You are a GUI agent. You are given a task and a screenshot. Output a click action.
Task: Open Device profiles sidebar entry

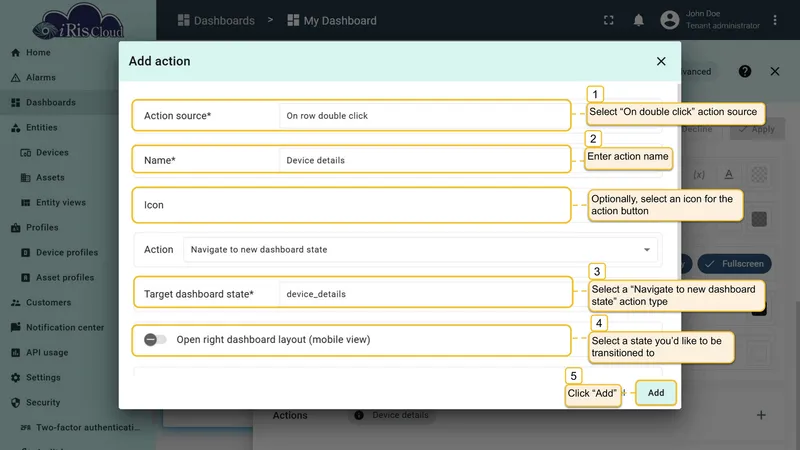[67, 253]
